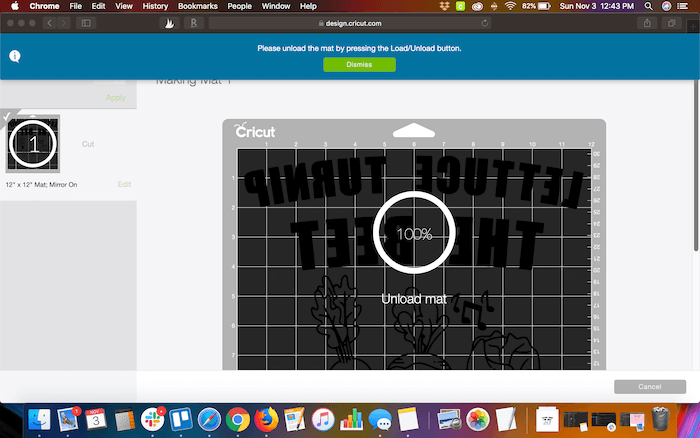Open Photos from the dock
Screen dimensions: 700x438
[x=478, y=420]
